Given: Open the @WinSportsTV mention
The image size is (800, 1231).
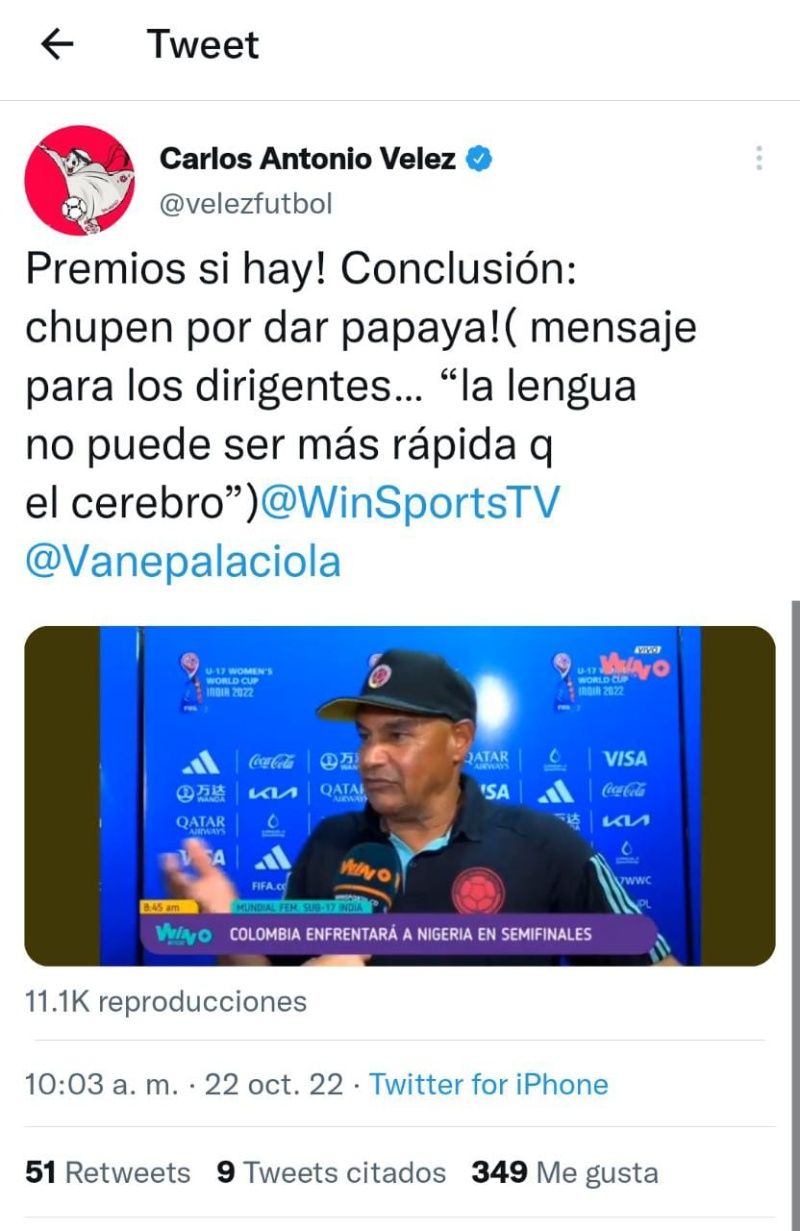Looking at the screenshot, I should click(x=410, y=504).
